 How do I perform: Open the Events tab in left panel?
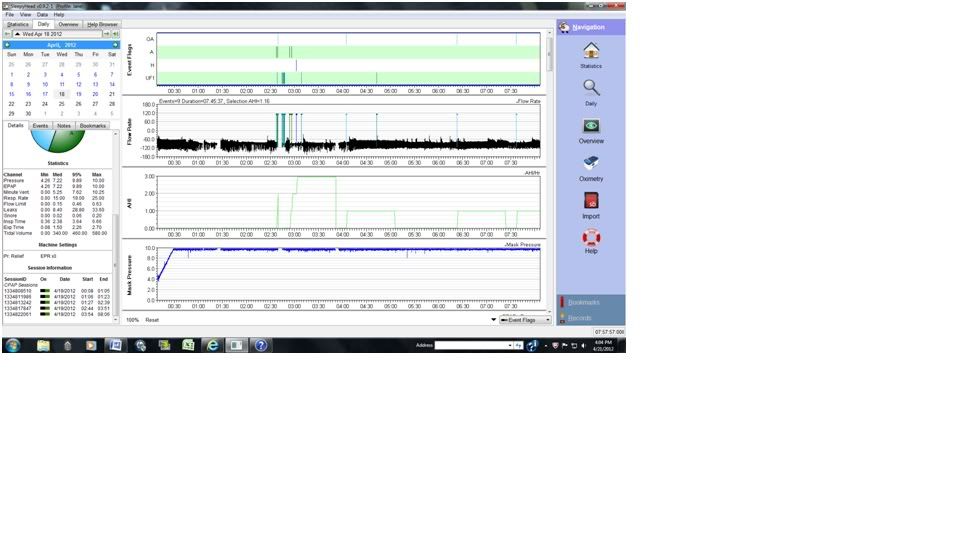tap(40, 126)
